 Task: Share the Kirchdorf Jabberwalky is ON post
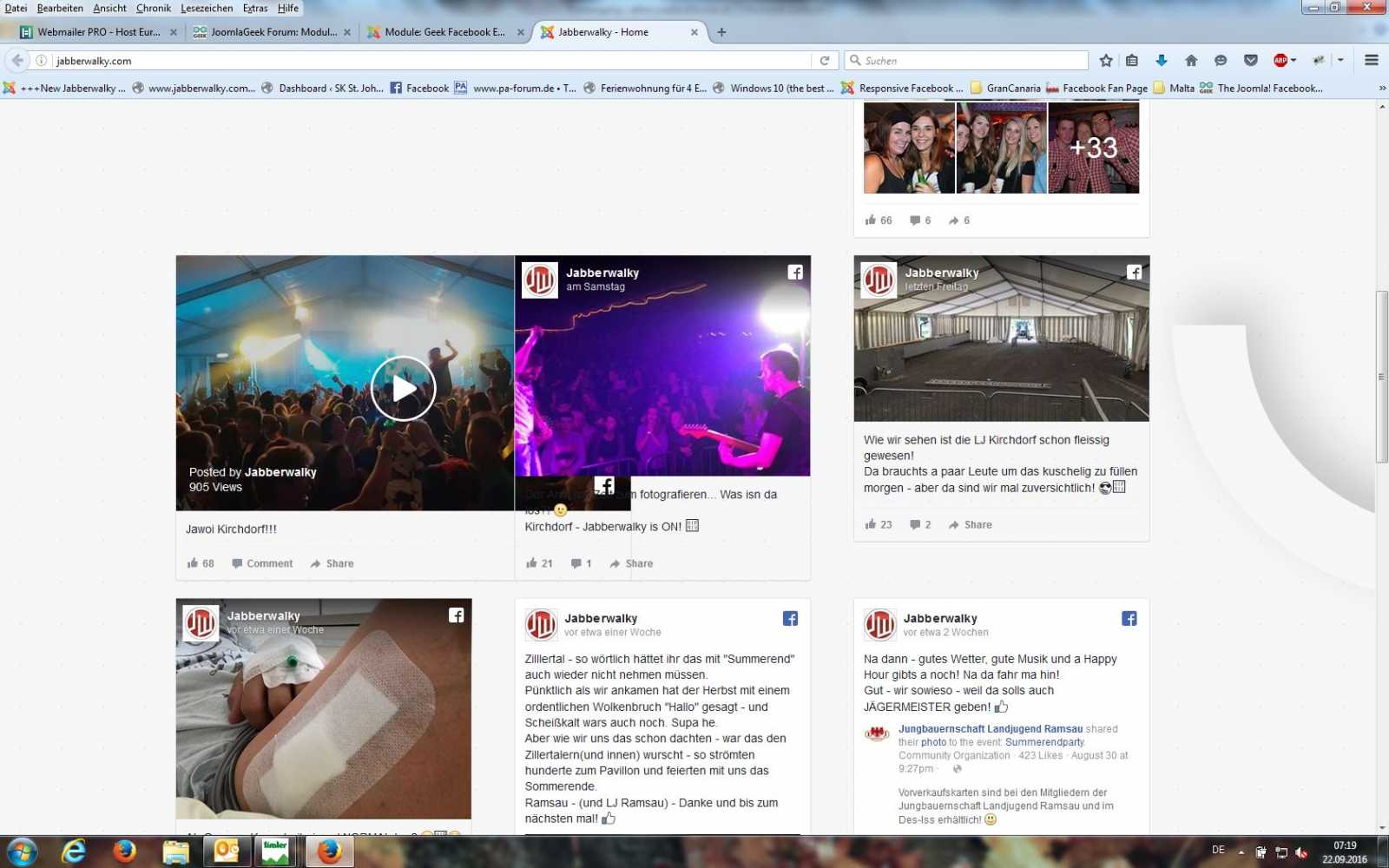tap(631, 563)
